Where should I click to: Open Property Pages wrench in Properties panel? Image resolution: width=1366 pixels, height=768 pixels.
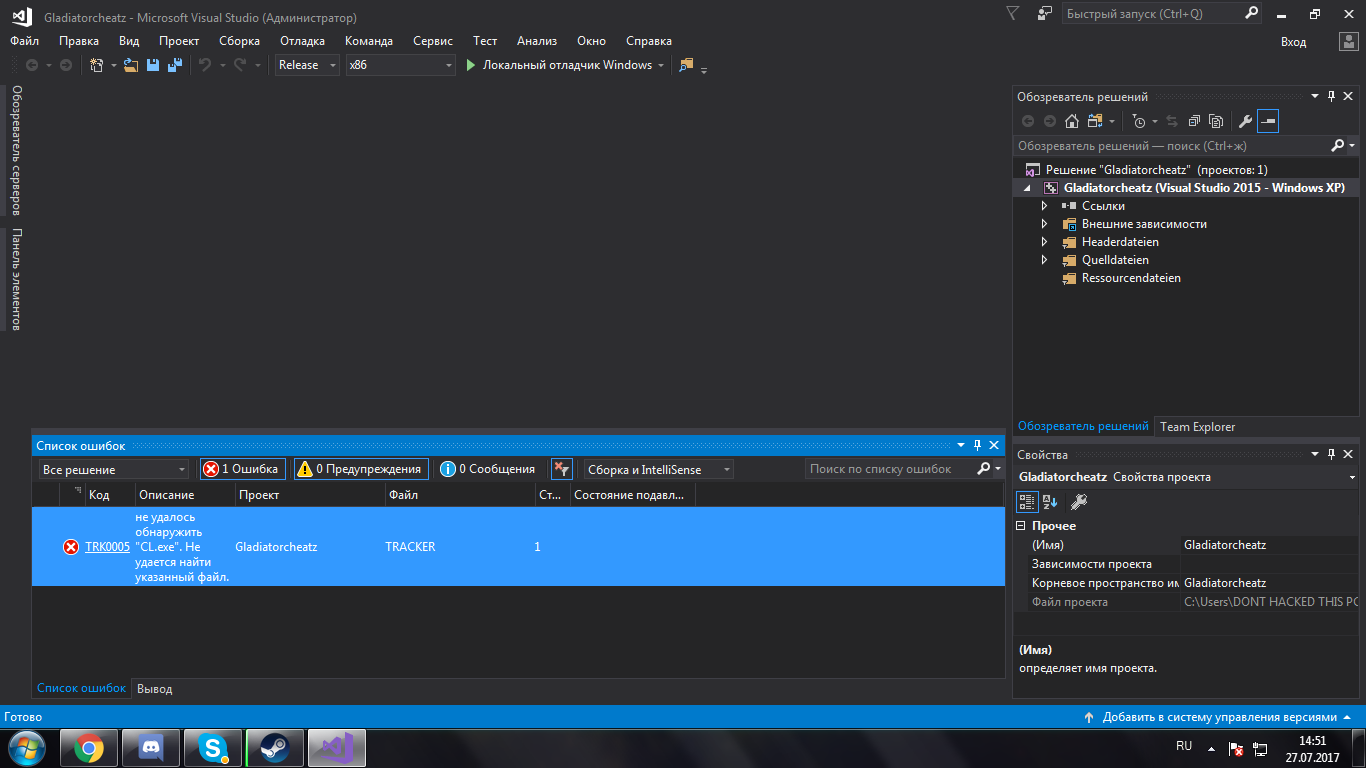click(1079, 502)
